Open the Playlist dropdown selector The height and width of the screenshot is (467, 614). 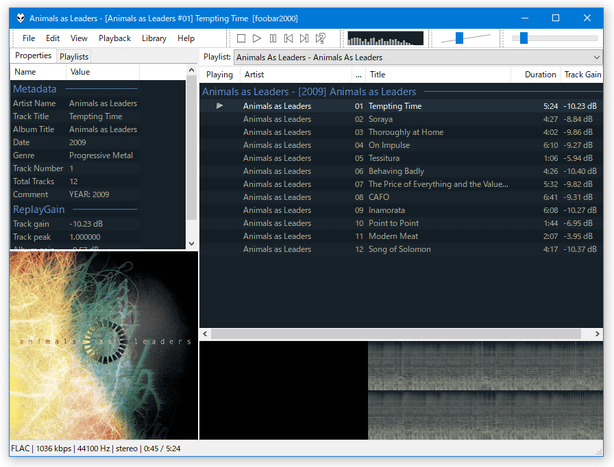click(x=418, y=58)
